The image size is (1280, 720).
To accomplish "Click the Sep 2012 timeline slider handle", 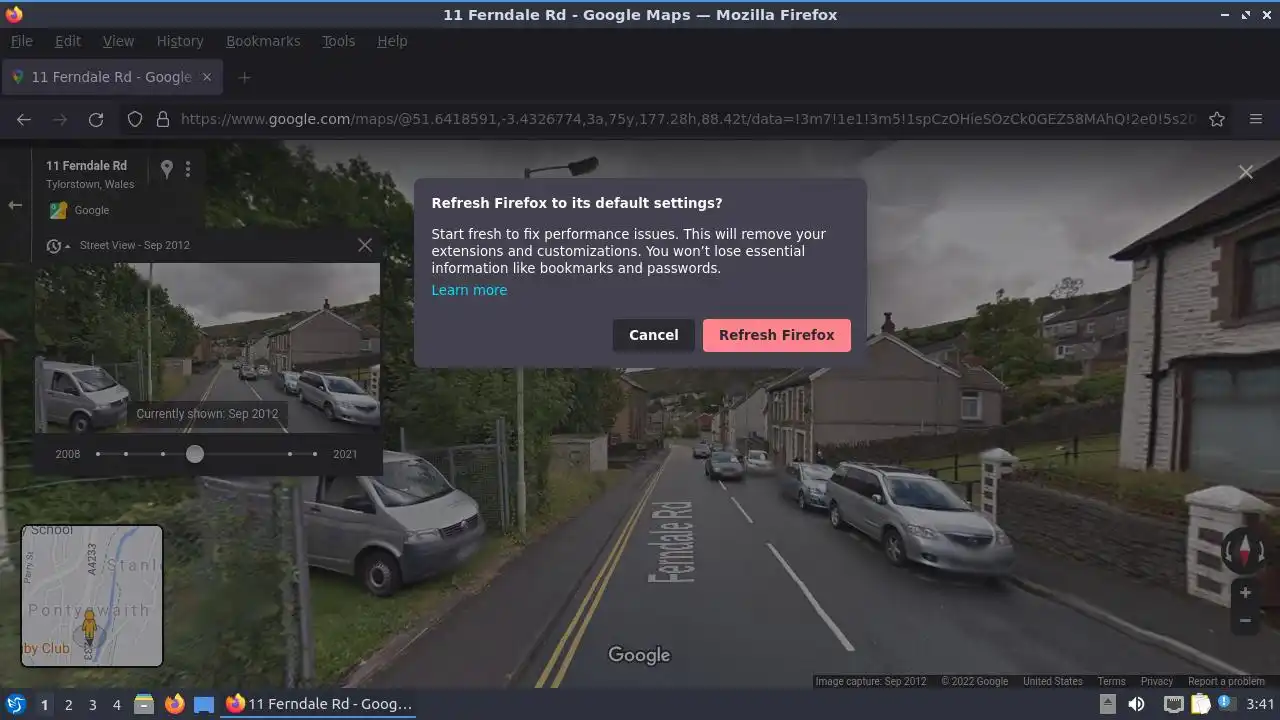I will (x=195, y=454).
